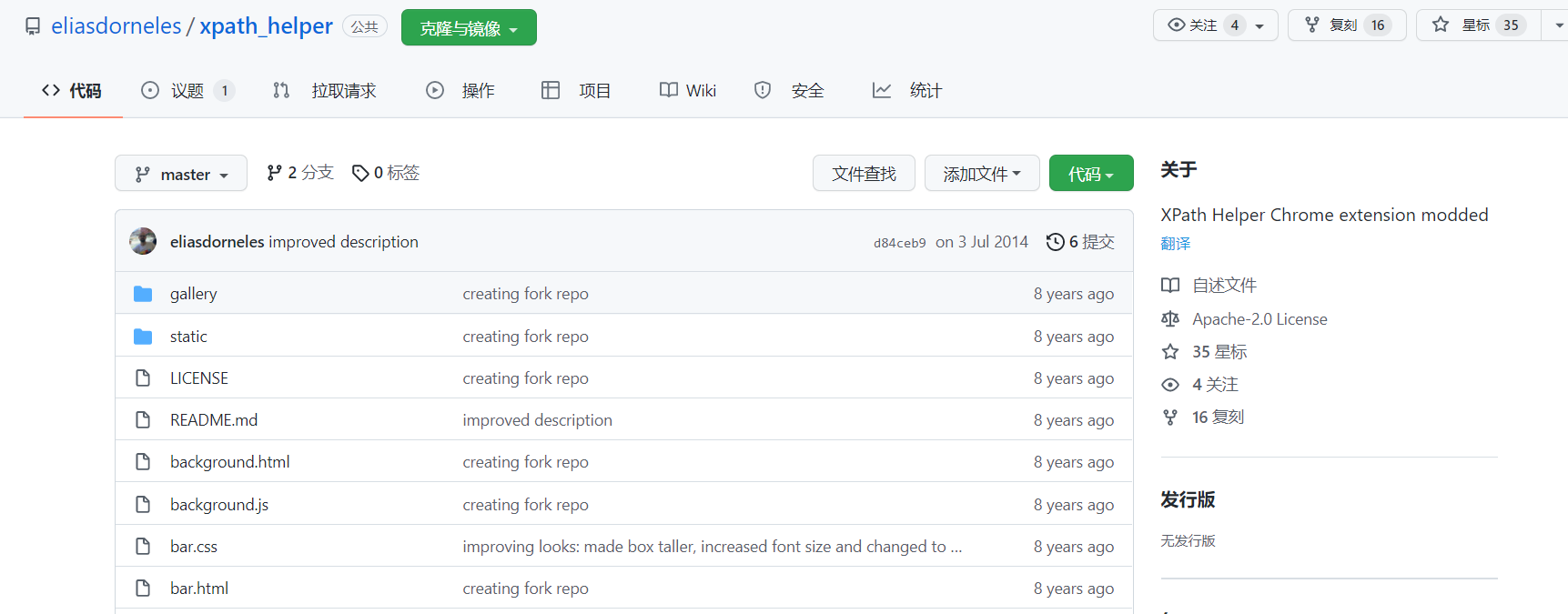
Task: Click eliasdorneles avatar in commit row
Action: coord(143,241)
